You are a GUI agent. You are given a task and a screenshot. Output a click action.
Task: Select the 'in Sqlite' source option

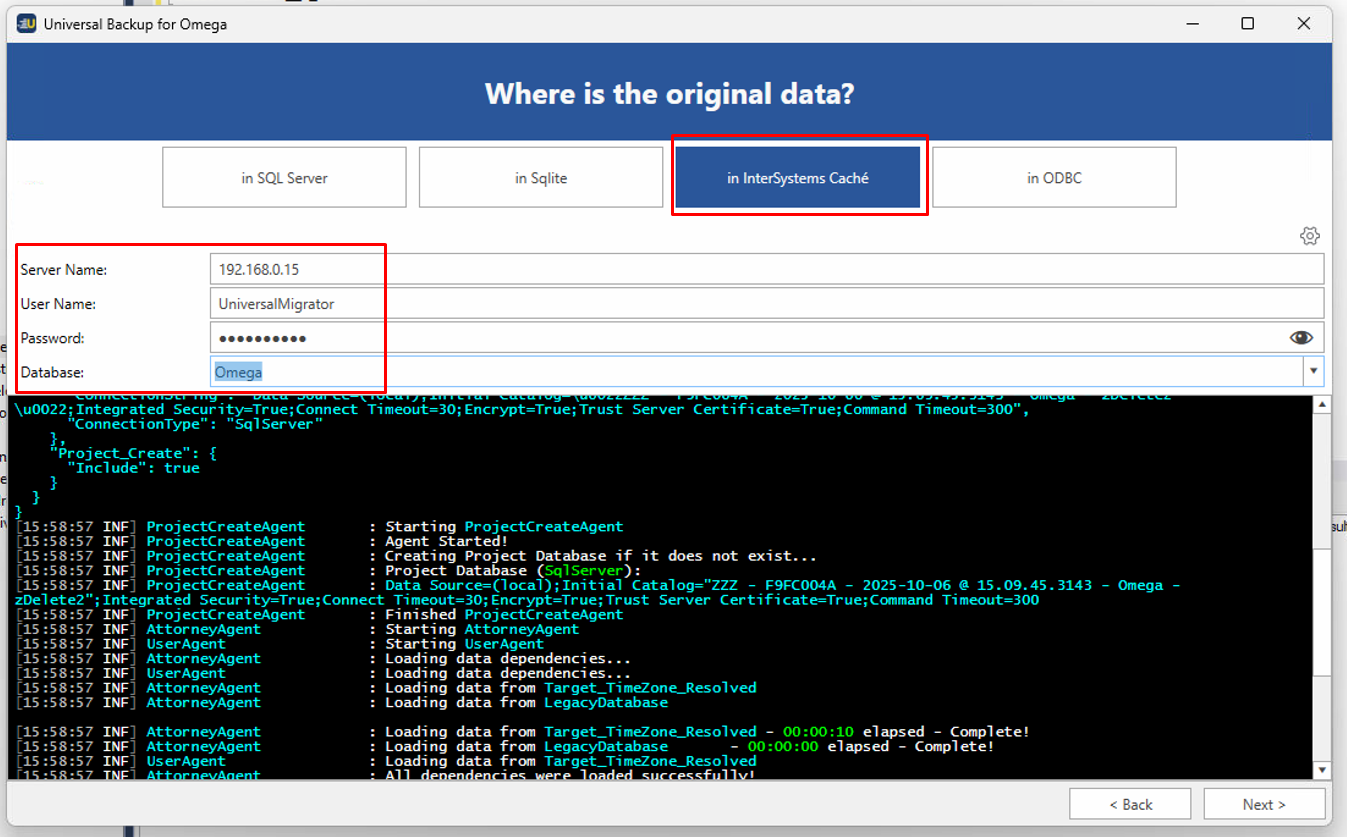pyautogui.click(x=541, y=178)
